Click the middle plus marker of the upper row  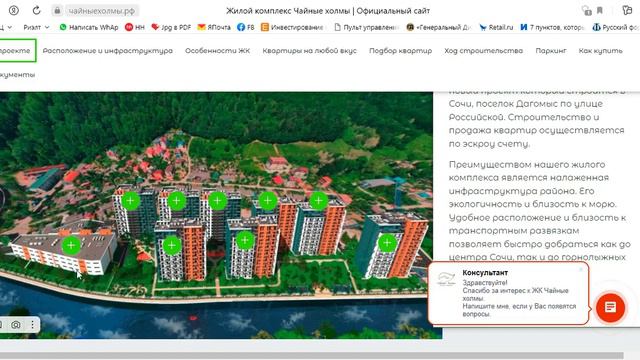point(218,200)
